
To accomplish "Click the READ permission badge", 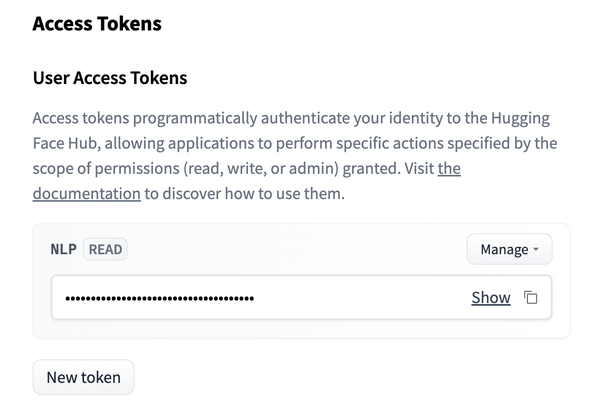I will (106, 249).
